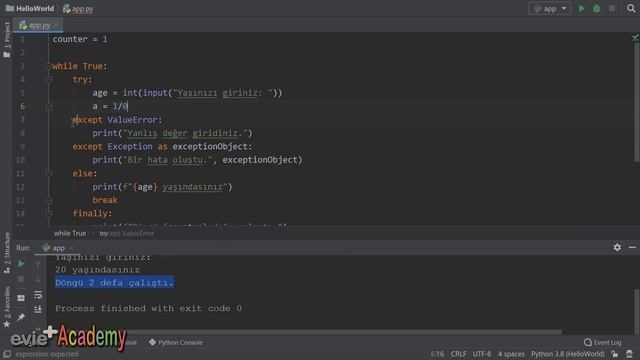The height and width of the screenshot is (360, 640).
Task: Click the editor vertical scrollbar
Action: [x=637, y=102]
